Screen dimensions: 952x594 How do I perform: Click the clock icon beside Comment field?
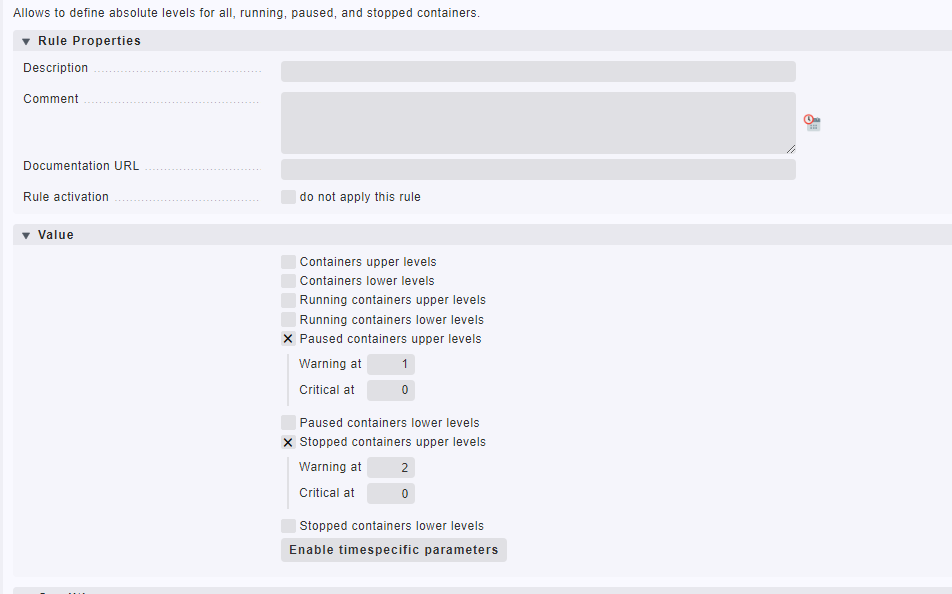coord(812,123)
